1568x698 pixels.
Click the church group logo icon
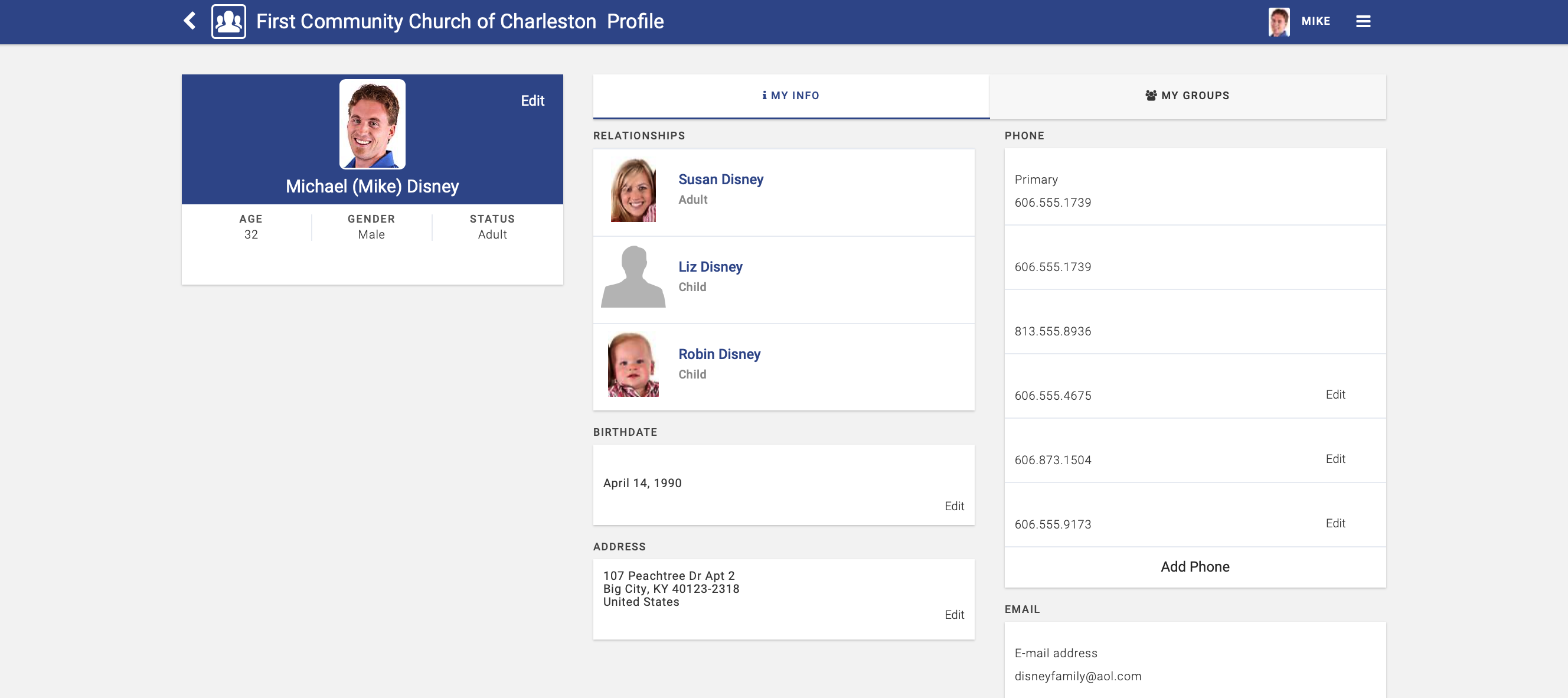point(228,21)
